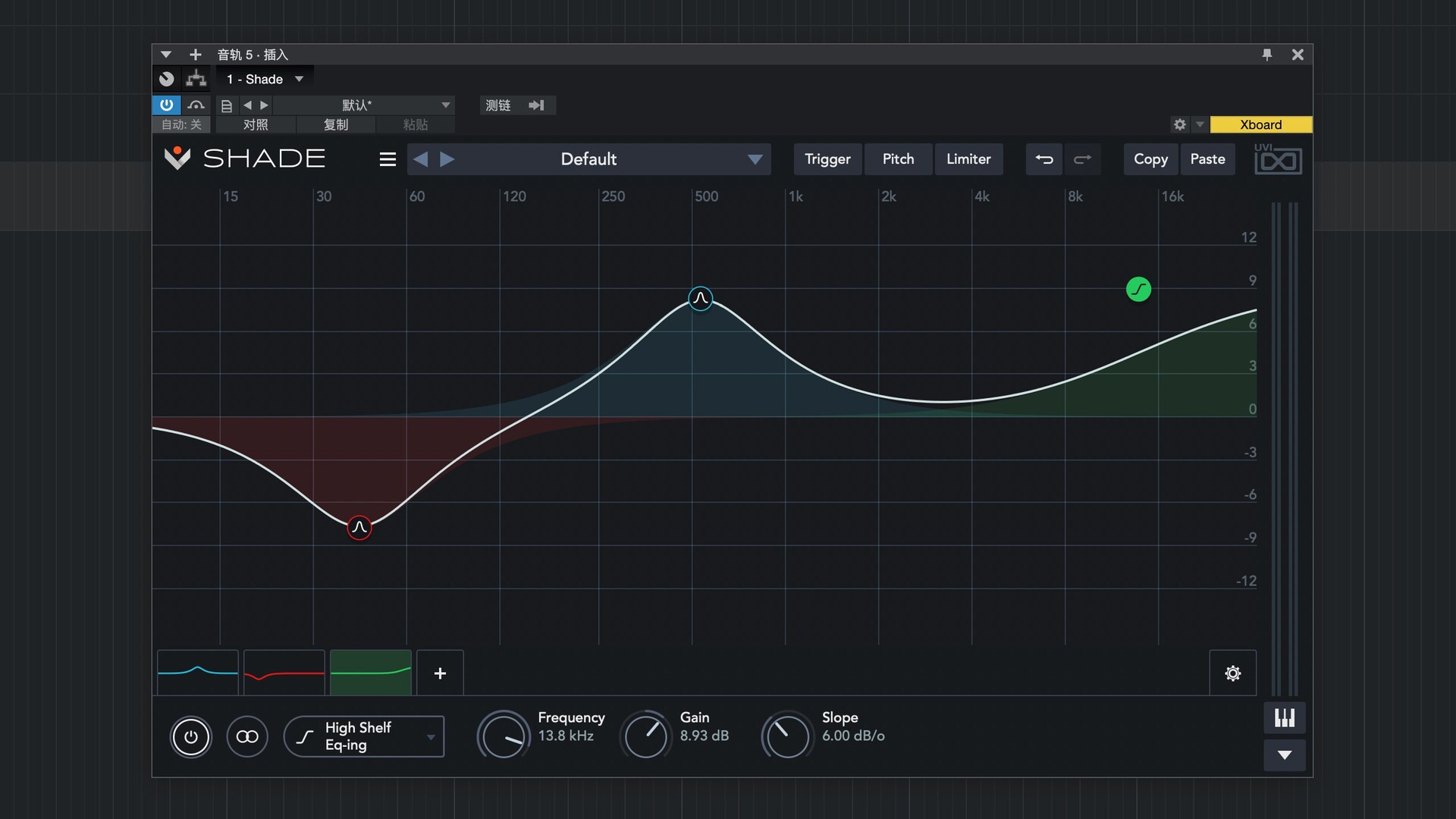The height and width of the screenshot is (819, 1456).
Task: Select the cyan bell filter node
Action: (701, 298)
